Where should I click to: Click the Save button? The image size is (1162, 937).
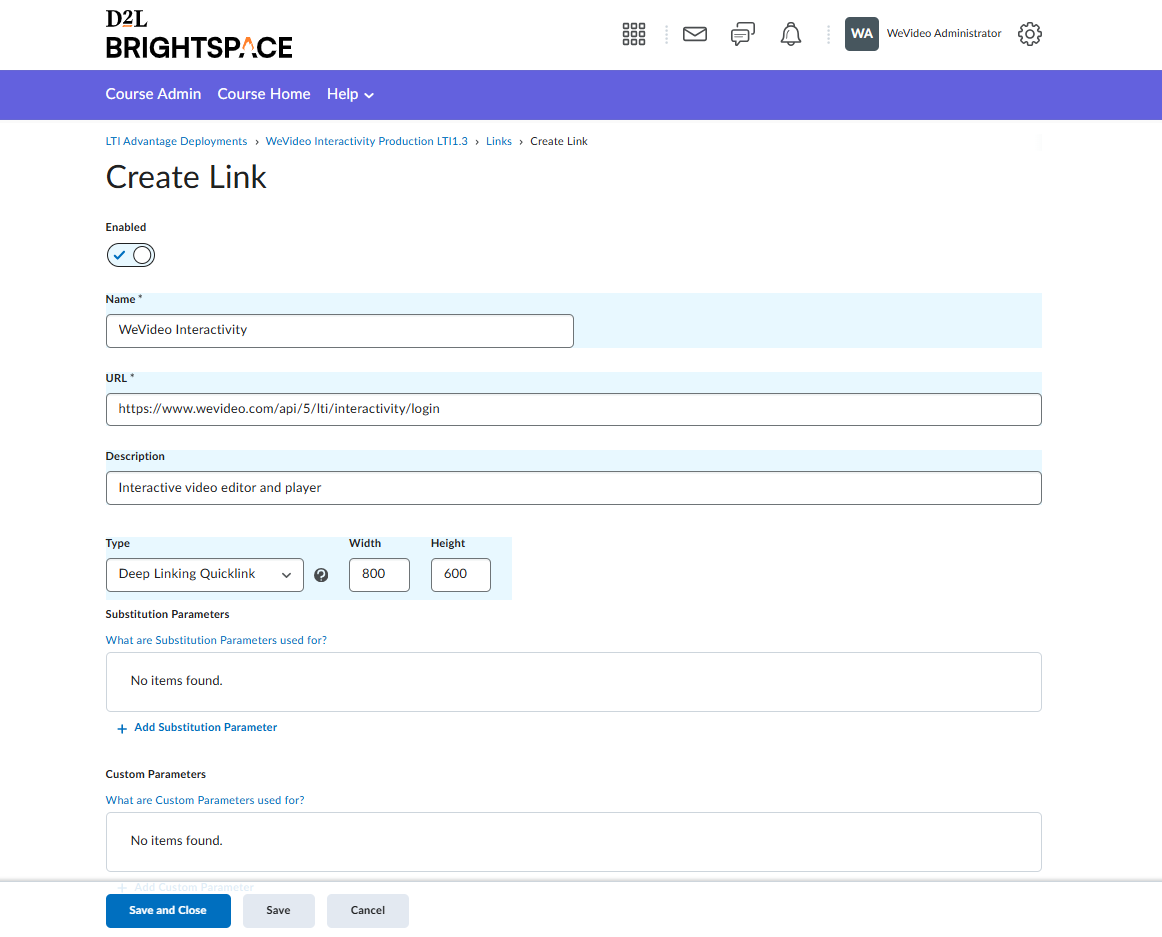tap(279, 911)
